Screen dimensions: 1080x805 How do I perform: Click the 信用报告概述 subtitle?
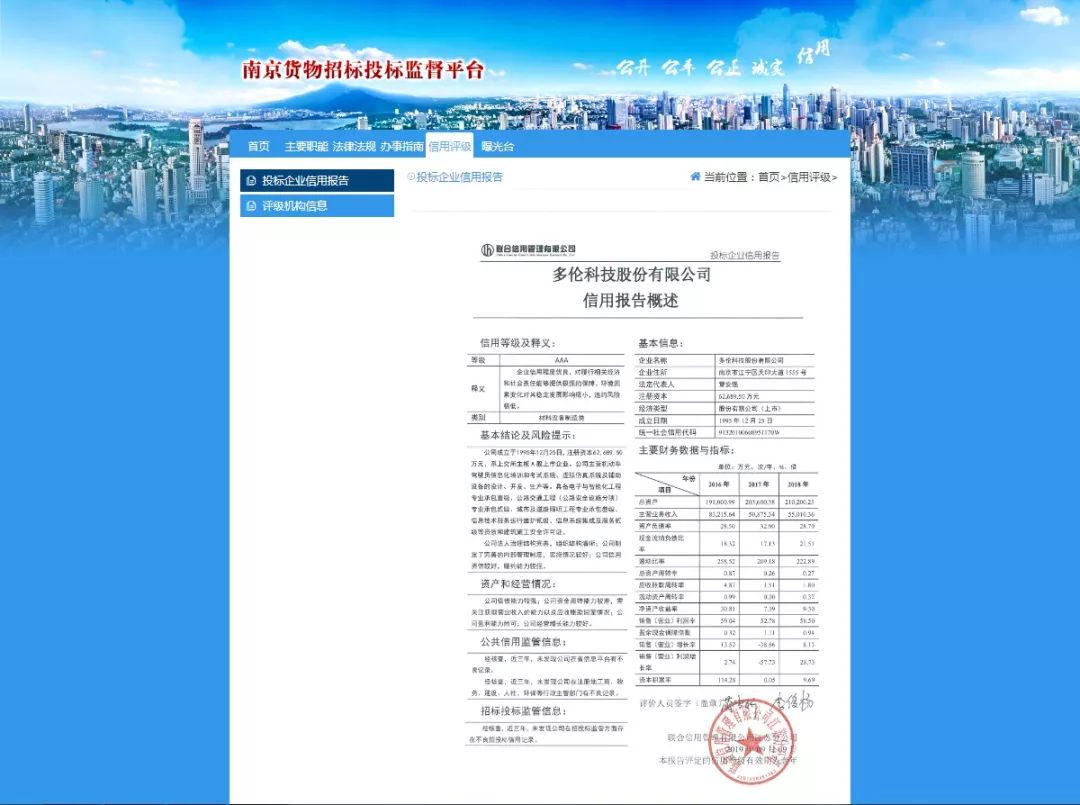tap(631, 300)
